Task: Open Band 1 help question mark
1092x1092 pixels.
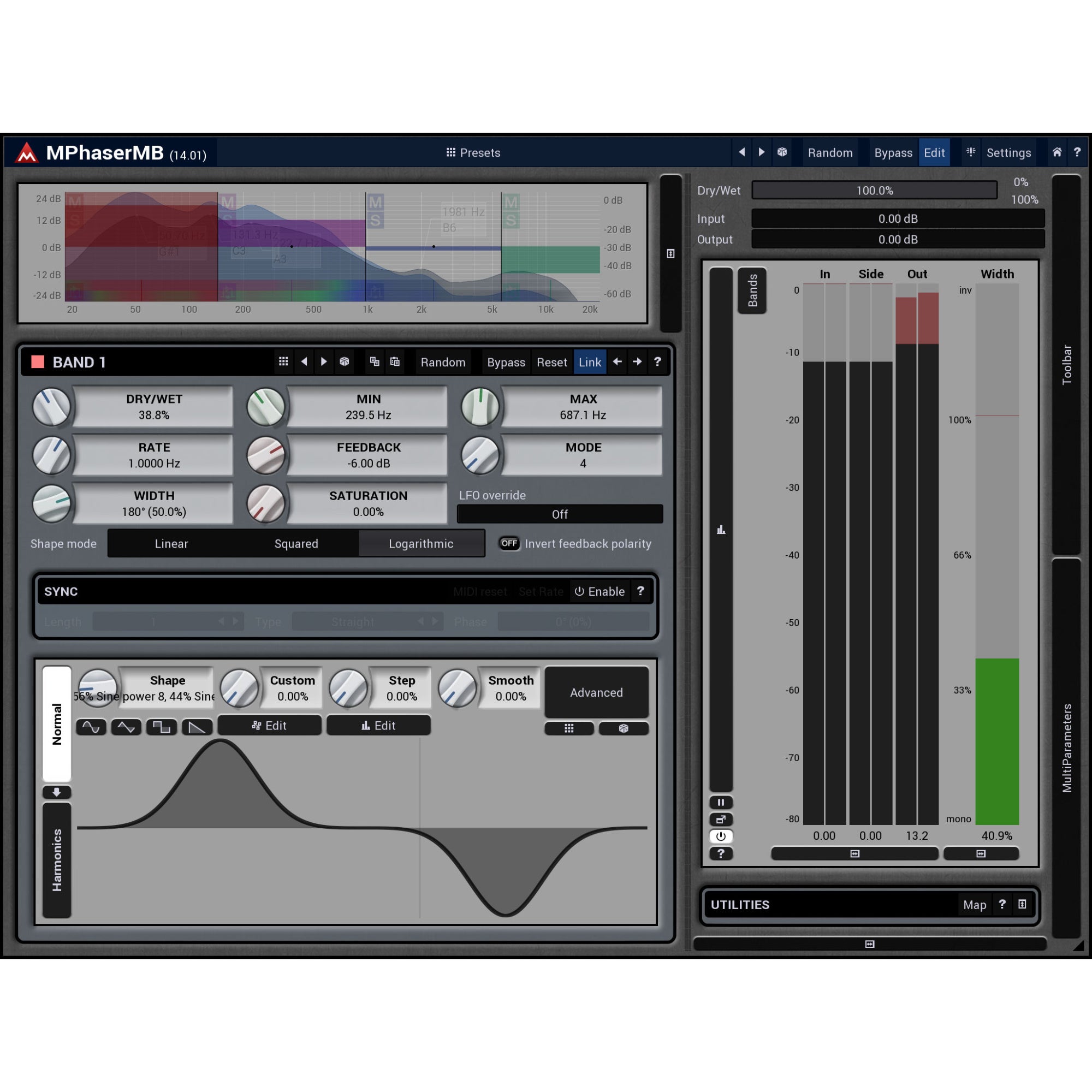Action: pyautogui.click(x=657, y=361)
